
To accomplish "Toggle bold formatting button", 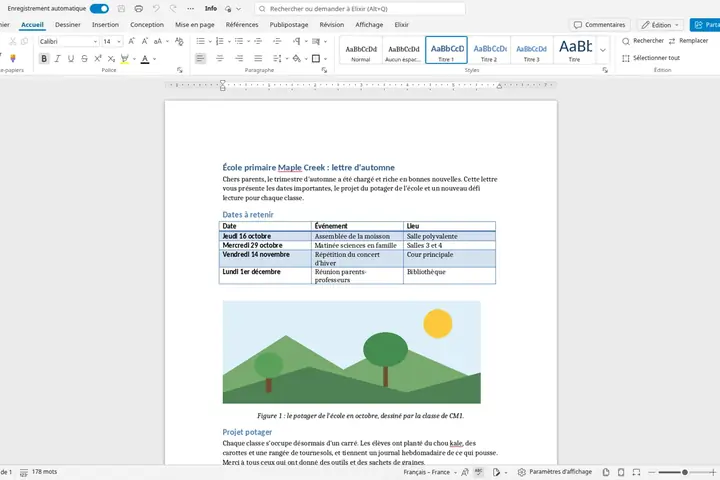I will point(44,59).
